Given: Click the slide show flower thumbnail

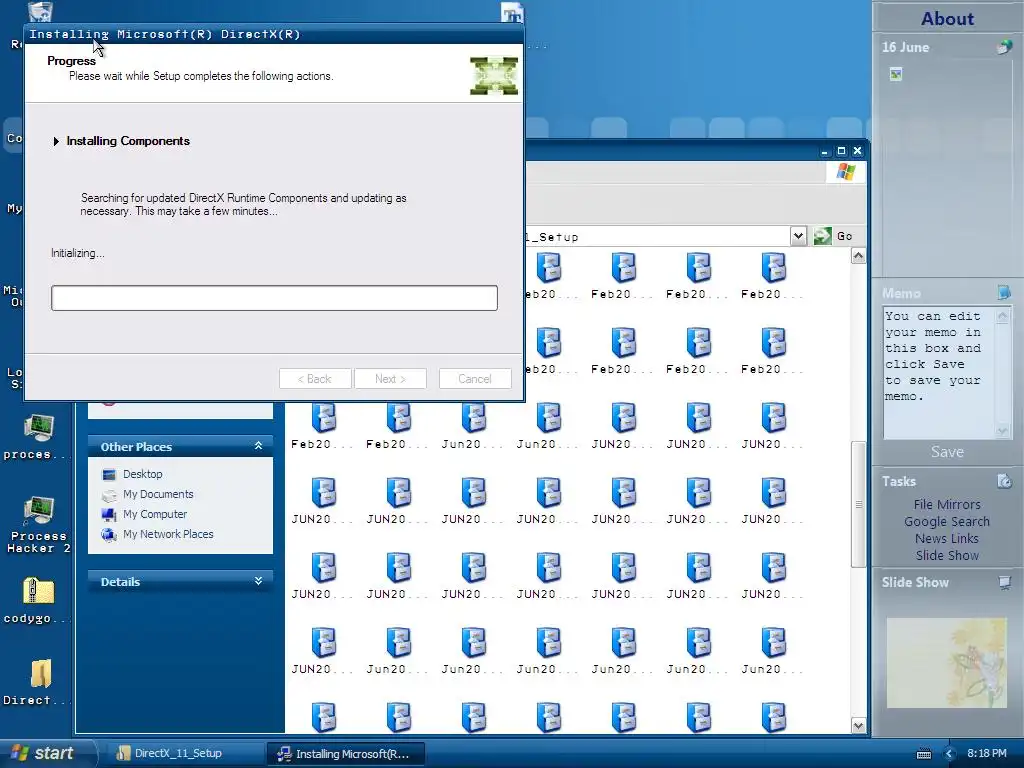Looking at the screenshot, I should click(946, 663).
